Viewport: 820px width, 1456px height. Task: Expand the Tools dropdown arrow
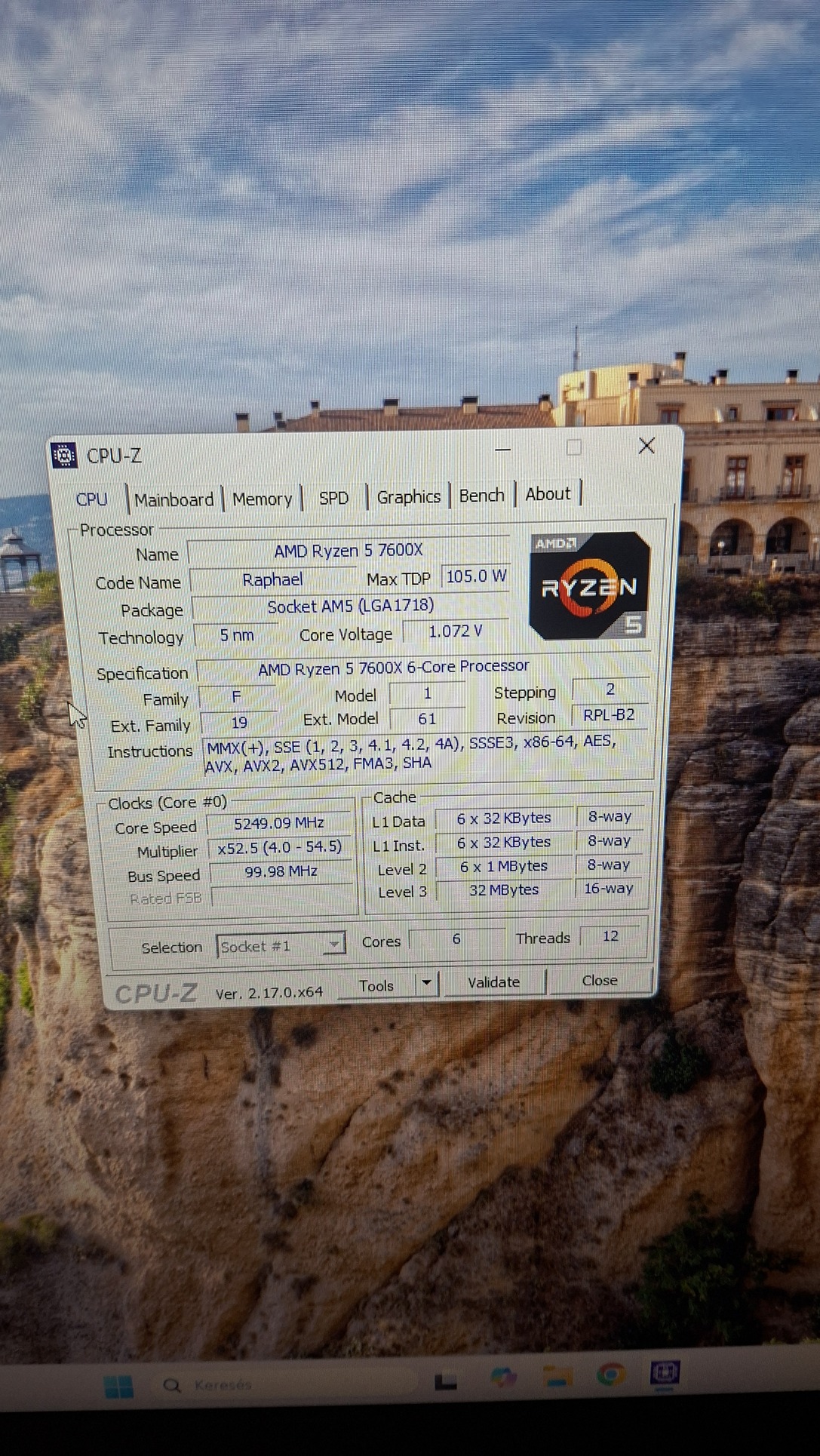(x=427, y=983)
